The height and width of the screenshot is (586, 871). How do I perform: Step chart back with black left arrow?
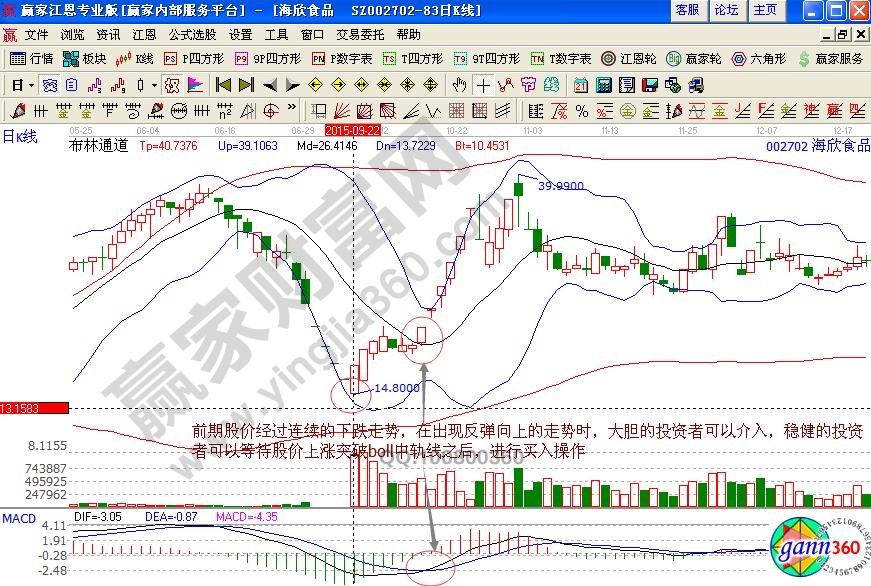[269, 85]
